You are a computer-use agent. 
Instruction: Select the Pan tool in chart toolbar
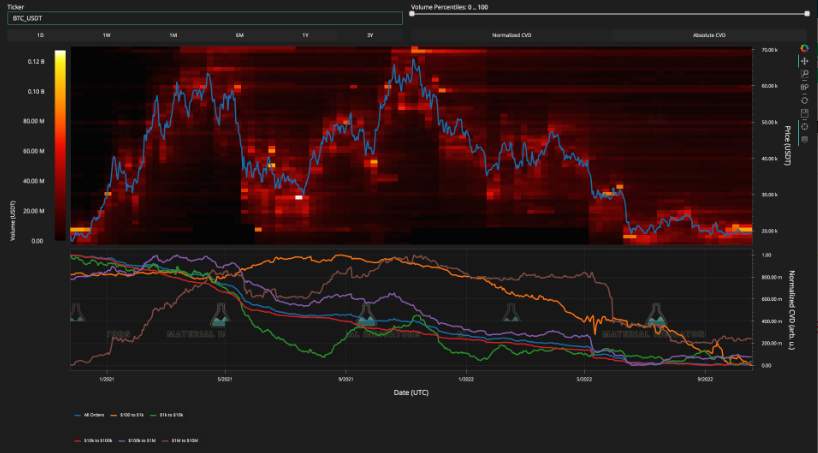[x=804, y=62]
